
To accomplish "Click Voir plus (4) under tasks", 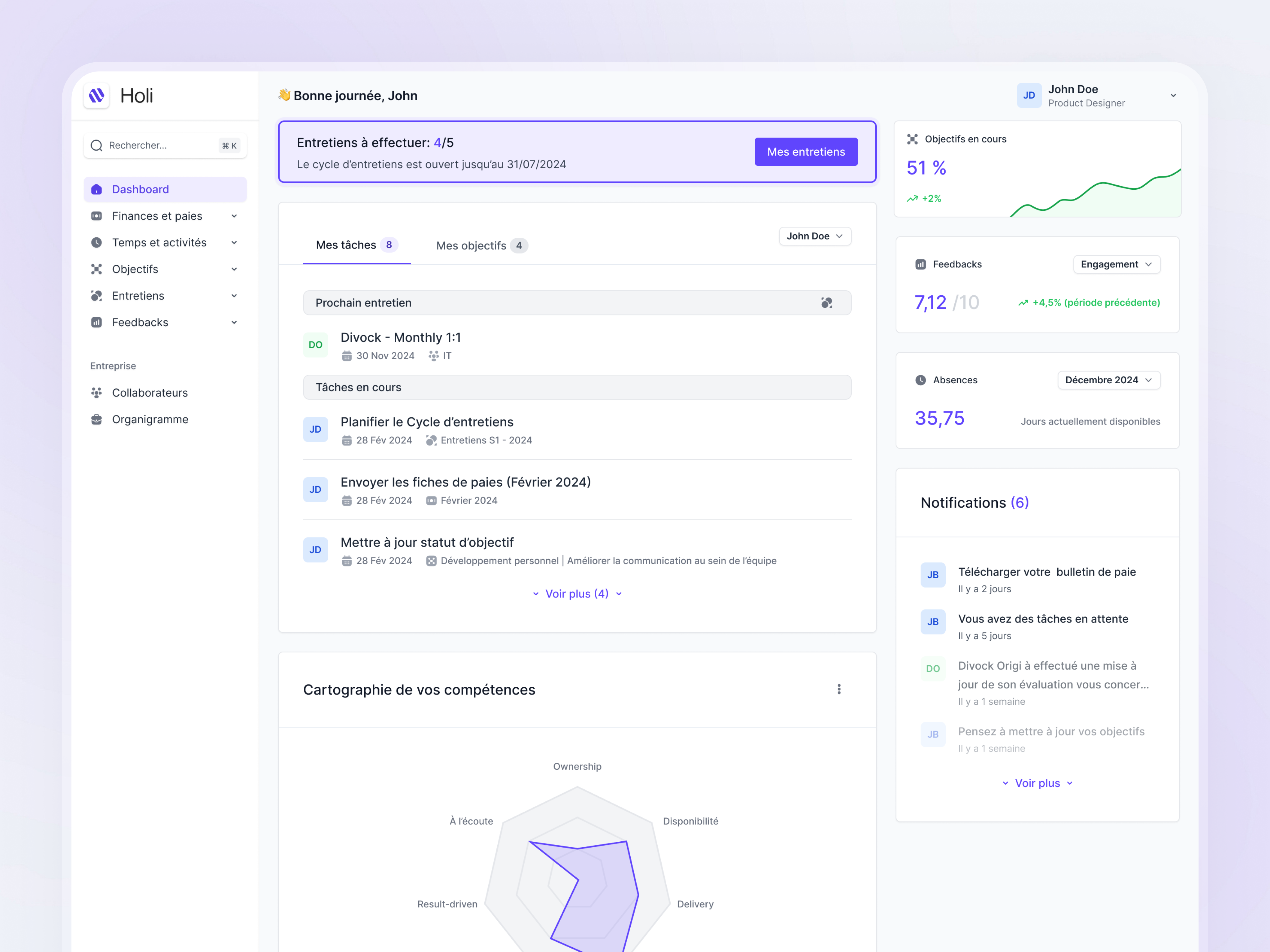I will pyautogui.click(x=576, y=593).
